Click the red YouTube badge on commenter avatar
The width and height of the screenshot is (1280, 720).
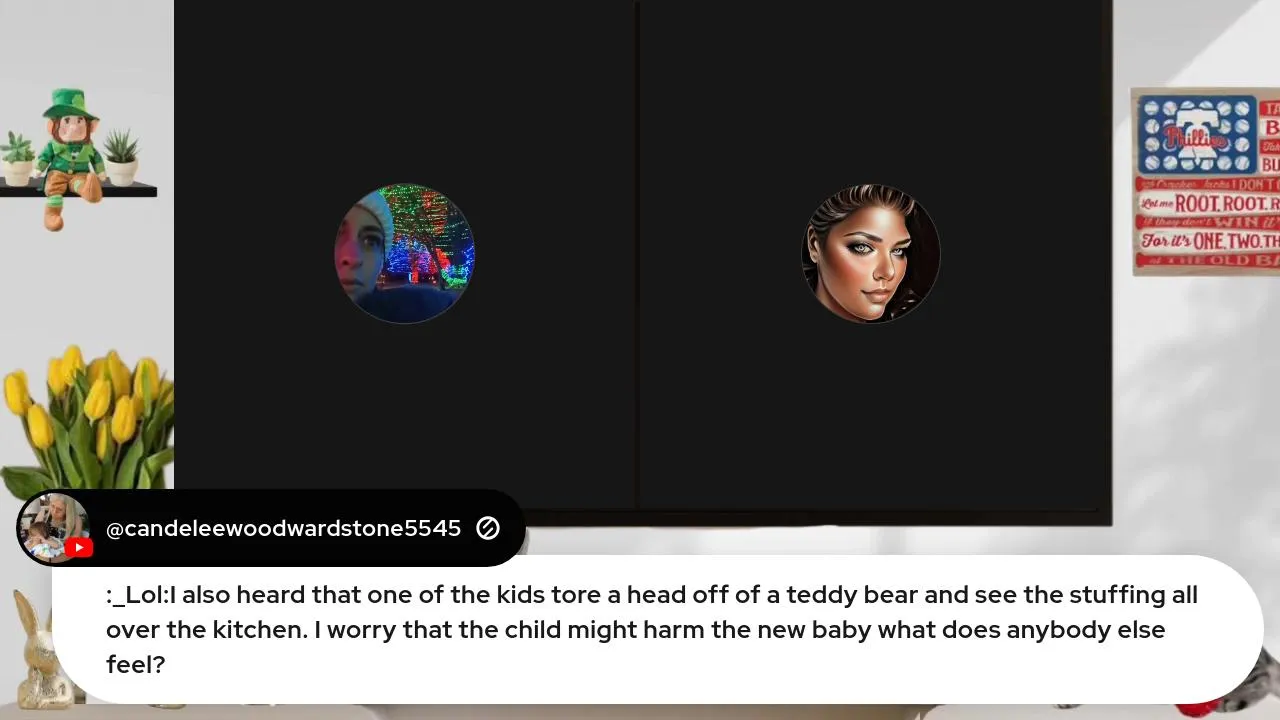(x=79, y=547)
